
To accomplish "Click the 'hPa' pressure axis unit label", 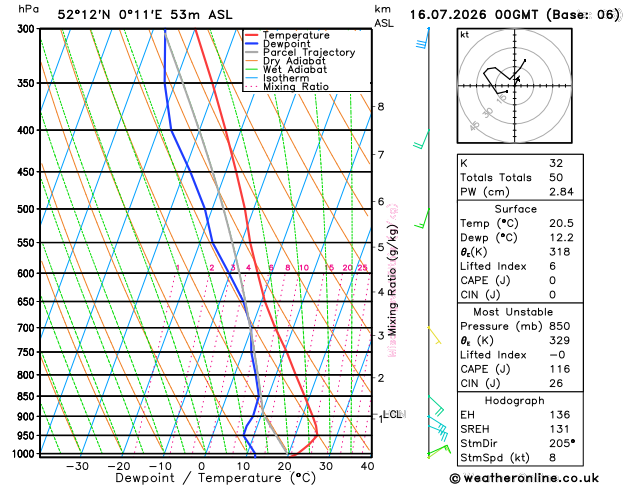I will 28,9.
